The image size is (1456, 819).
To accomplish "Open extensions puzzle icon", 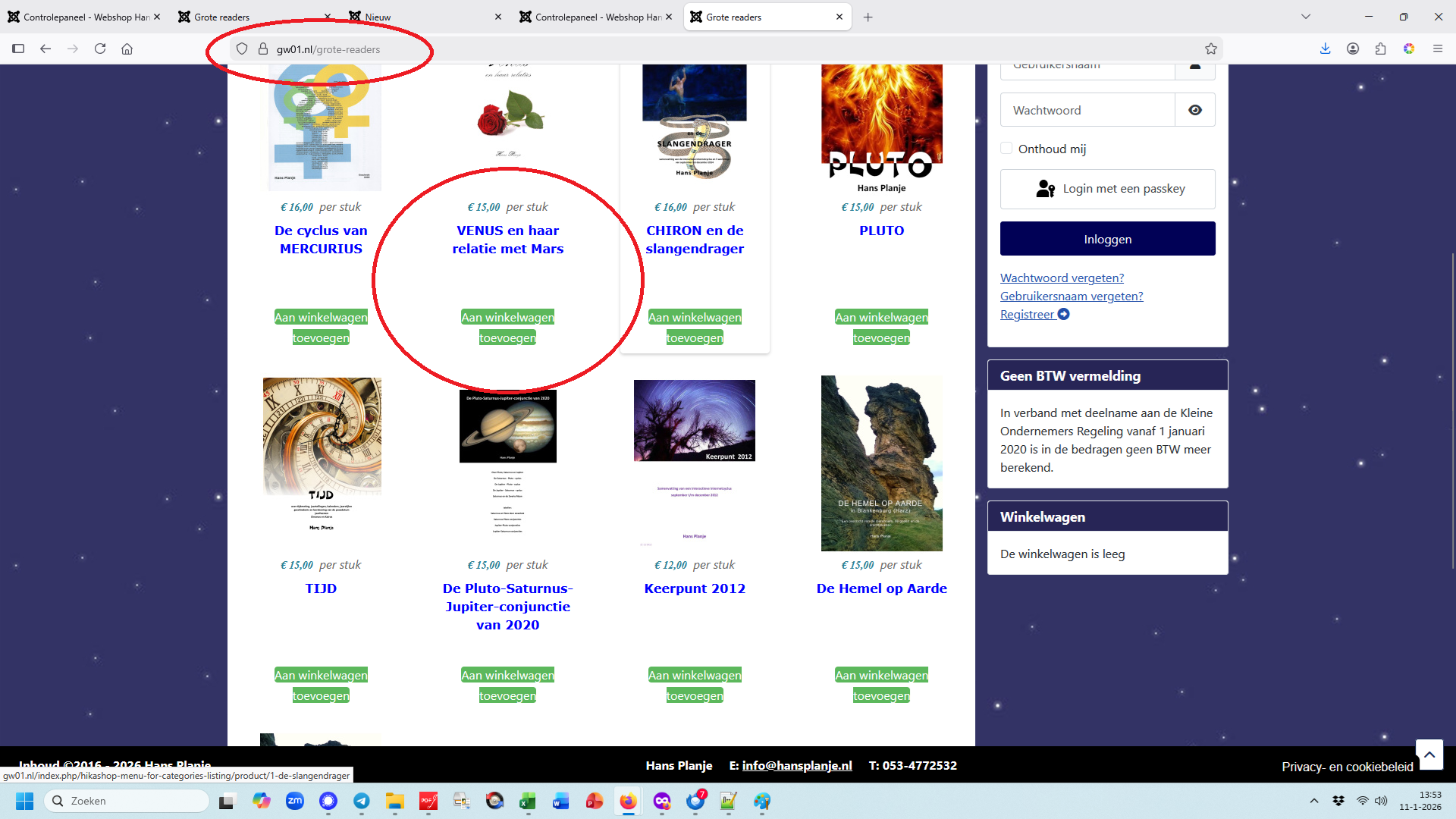I will coord(1380,49).
